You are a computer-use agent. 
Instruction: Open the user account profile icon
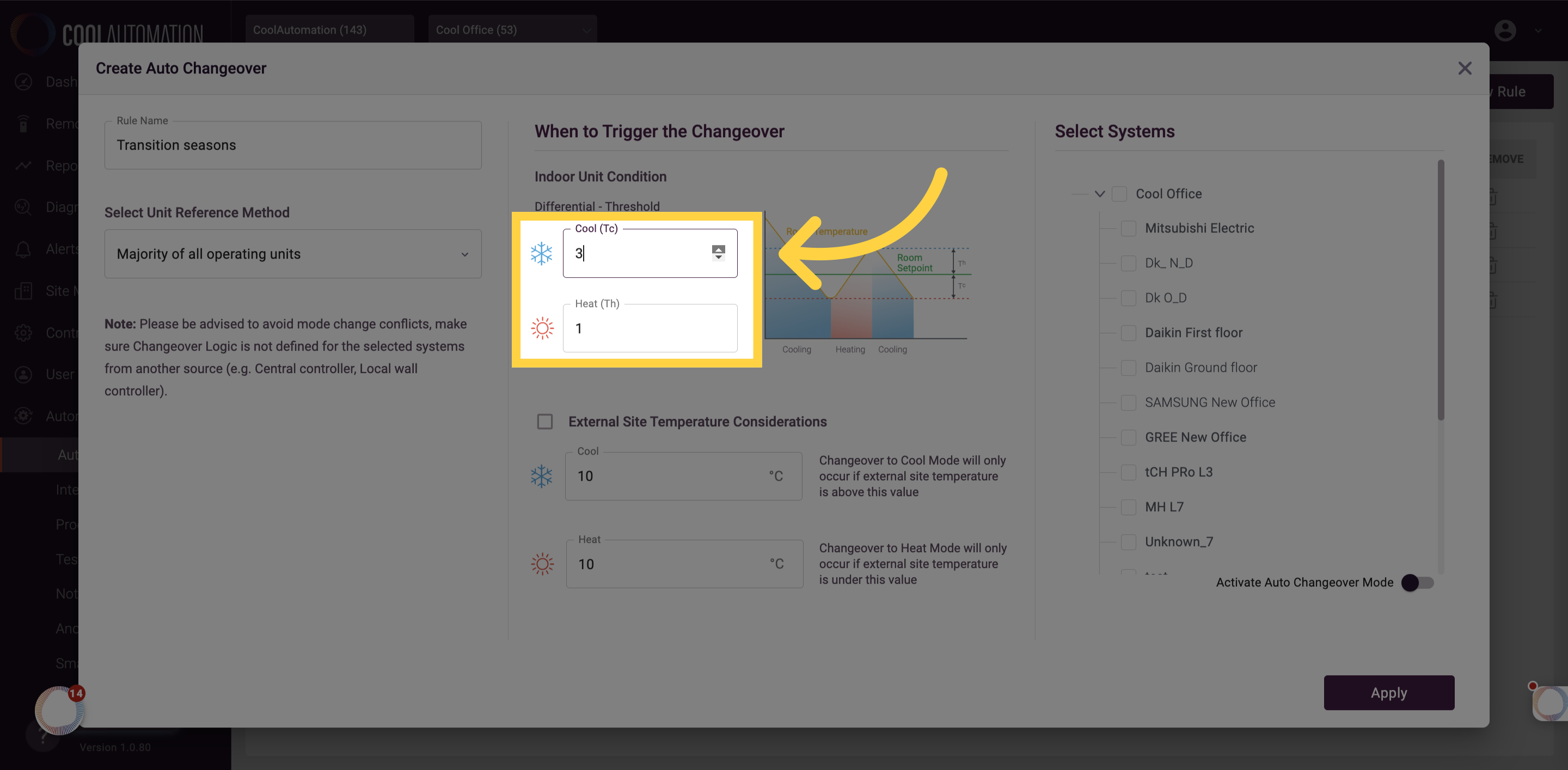1505,30
